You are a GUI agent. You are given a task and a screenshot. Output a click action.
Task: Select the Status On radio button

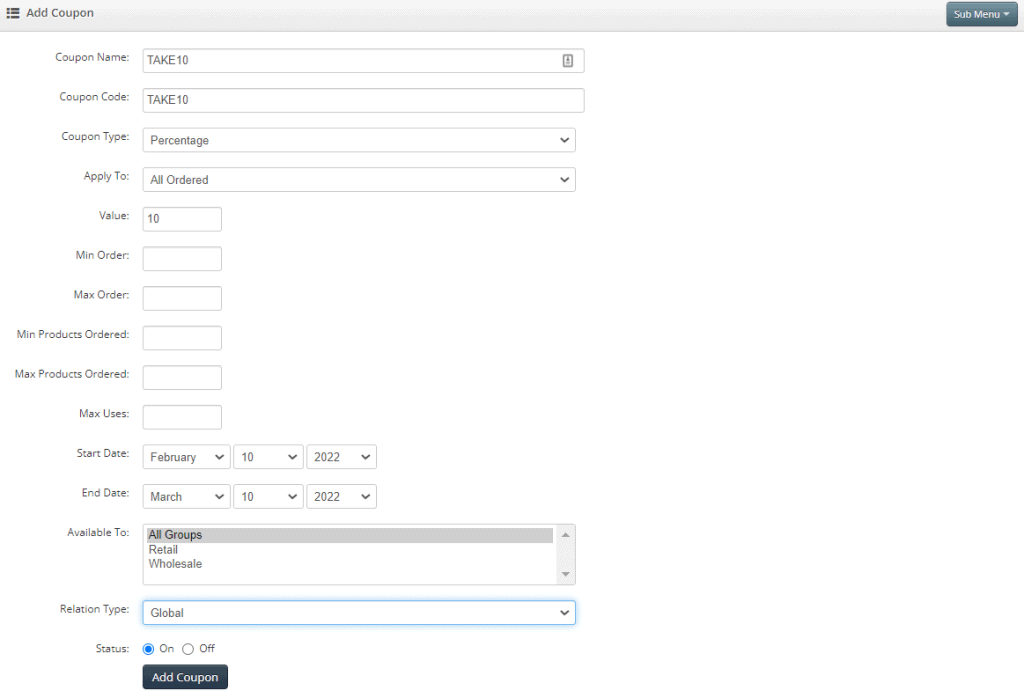pyautogui.click(x=148, y=649)
